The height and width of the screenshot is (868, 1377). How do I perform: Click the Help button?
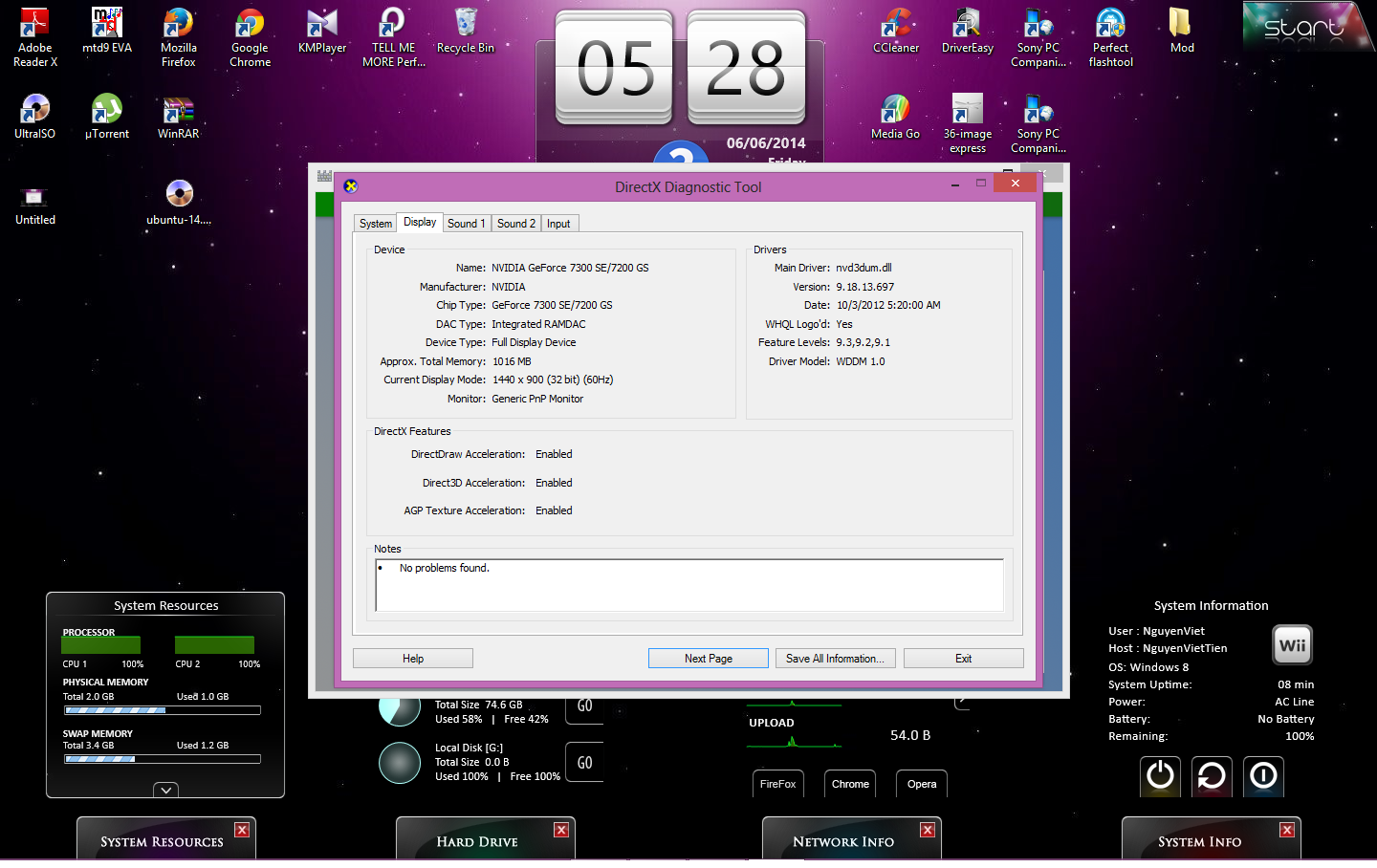click(413, 659)
